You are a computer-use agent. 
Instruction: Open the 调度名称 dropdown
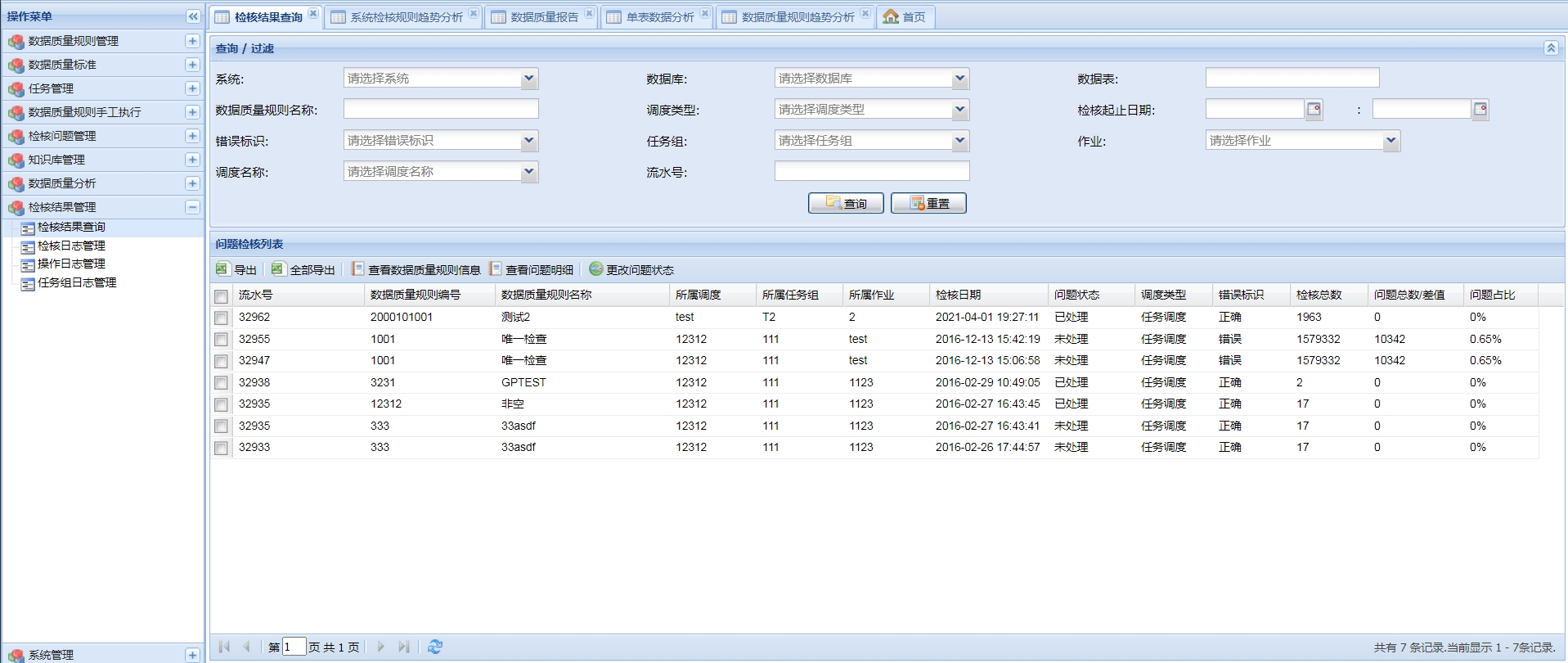click(529, 172)
